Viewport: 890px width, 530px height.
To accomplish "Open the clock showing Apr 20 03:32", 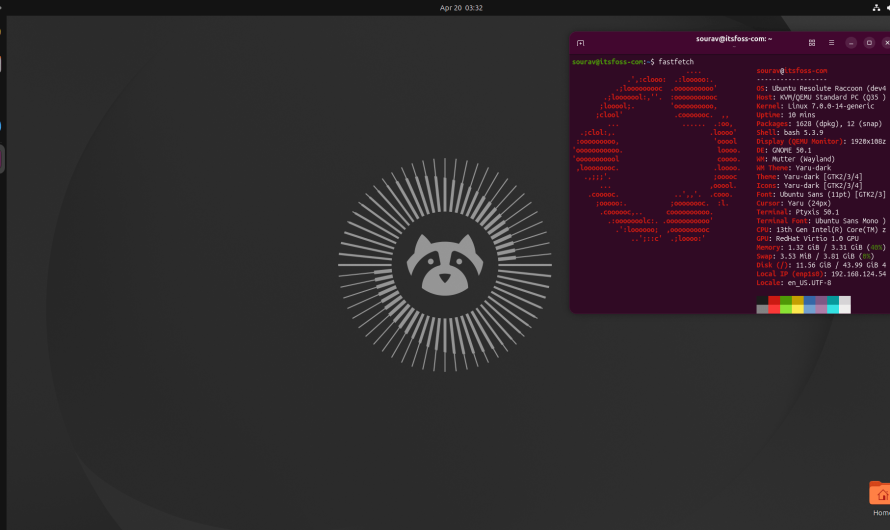I will point(461,7).
